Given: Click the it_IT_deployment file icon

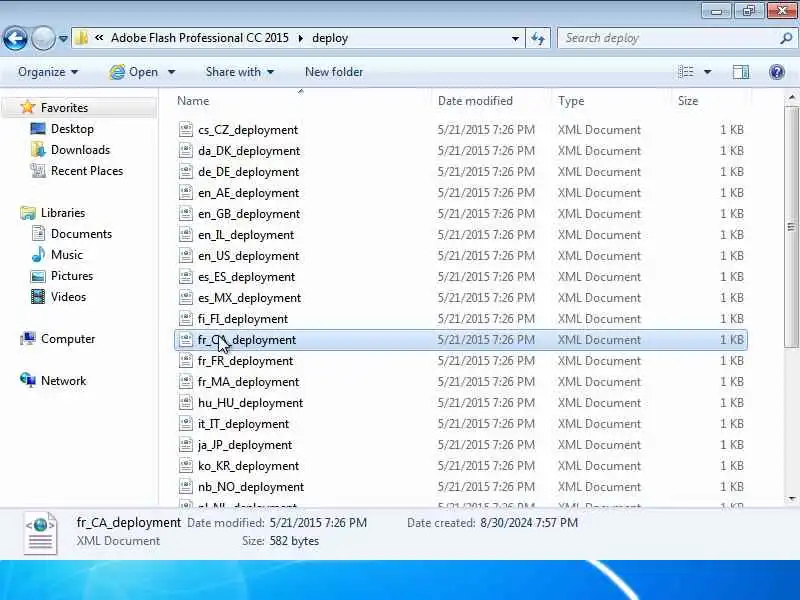Looking at the screenshot, I should 186,423.
